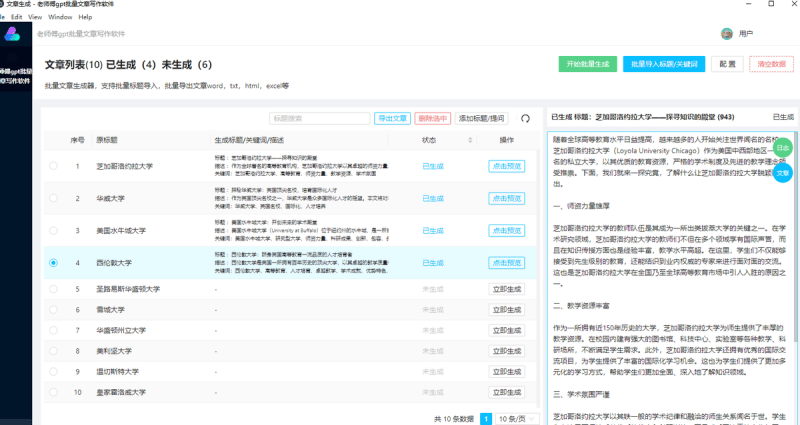Click the 用户 username label
Screen dimensions: 800x425
pos(745,34)
